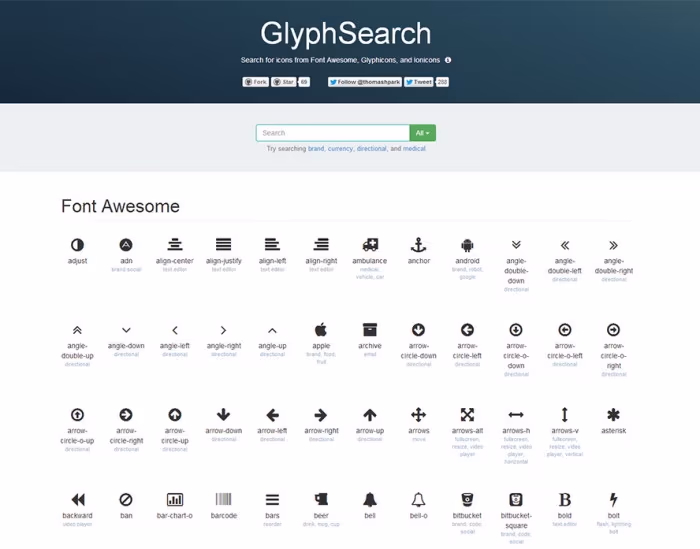The image size is (700, 549).
Task: Click the currency search suggestion link
Action: (x=340, y=149)
